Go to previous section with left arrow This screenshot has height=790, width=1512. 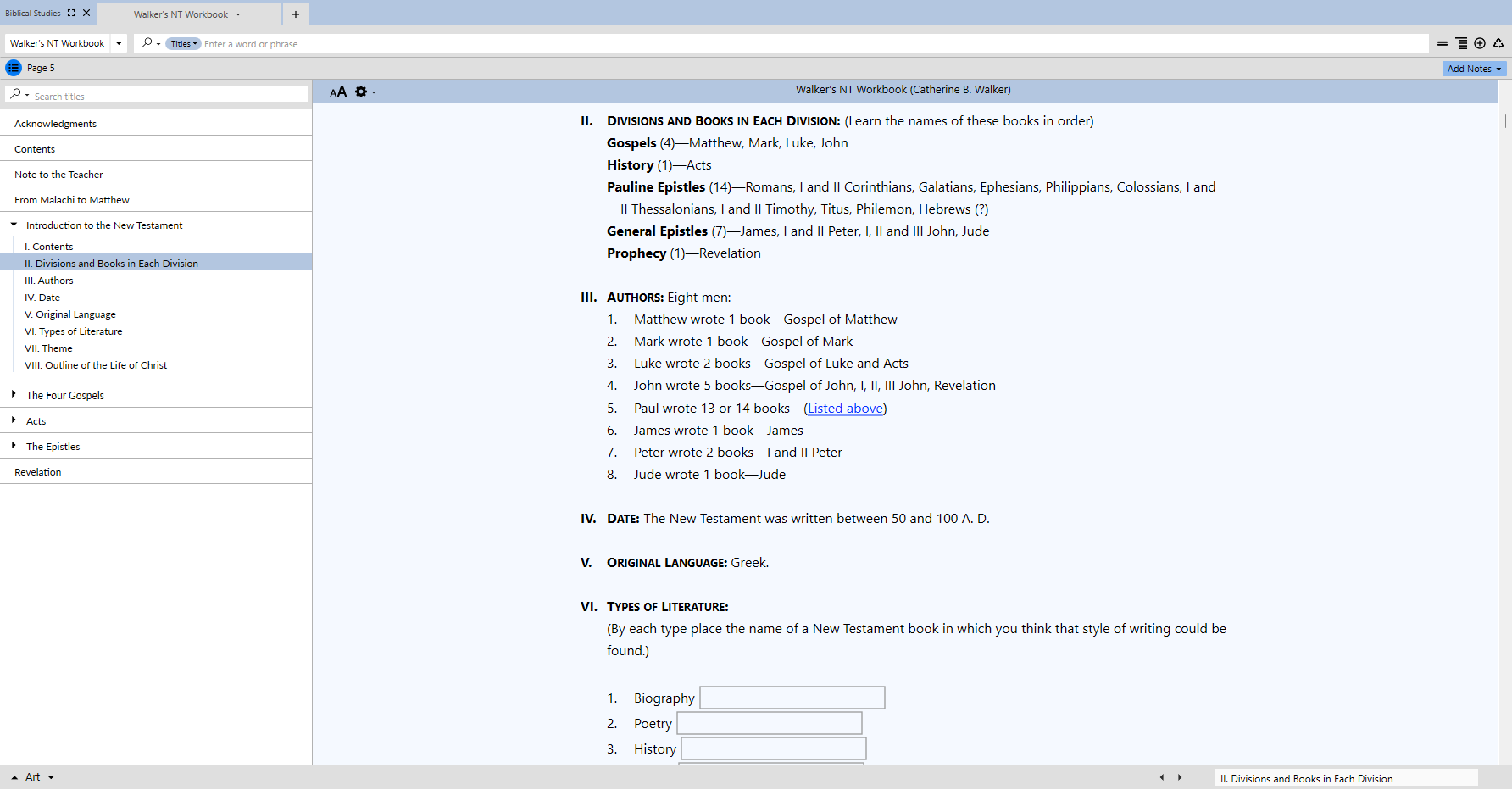click(1162, 777)
